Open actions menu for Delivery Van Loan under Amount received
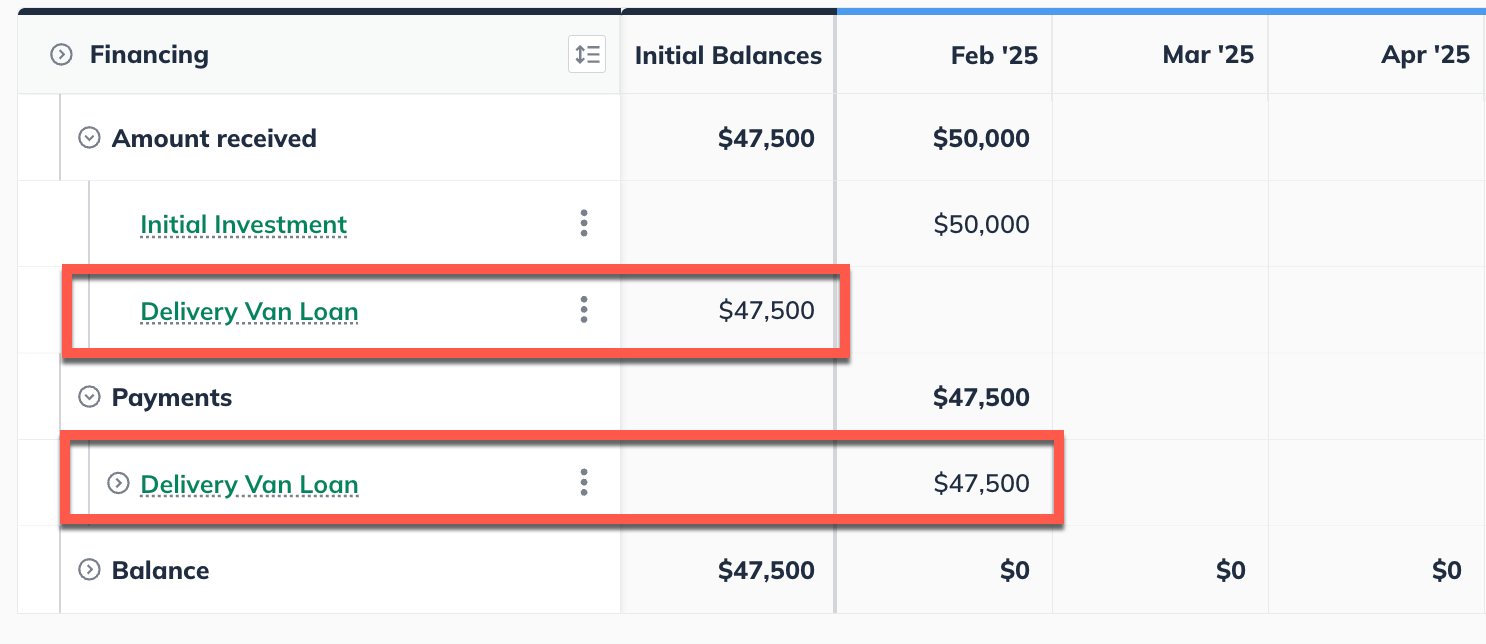1486x644 pixels. click(583, 310)
